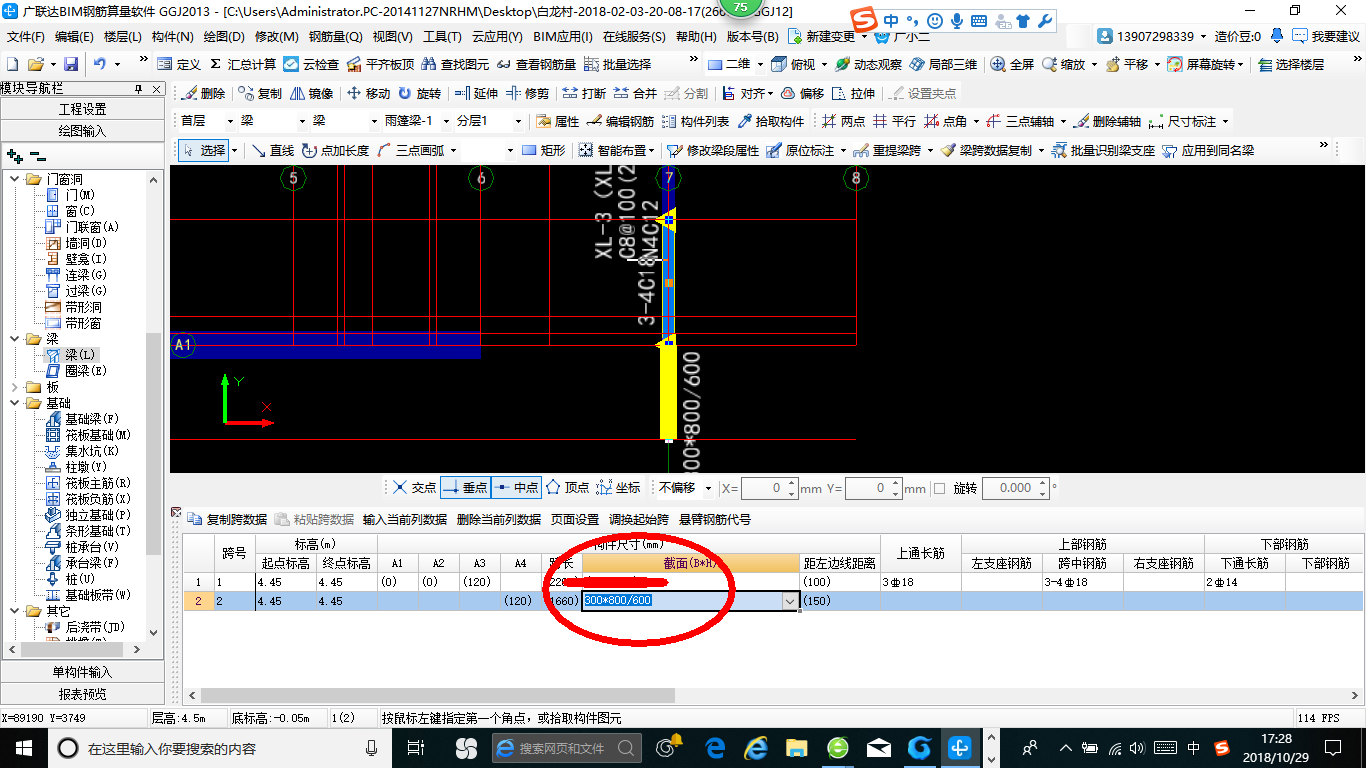This screenshot has width=1366, height=768.
Task: Expand the 板 tree node
Action: [x=14, y=387]
